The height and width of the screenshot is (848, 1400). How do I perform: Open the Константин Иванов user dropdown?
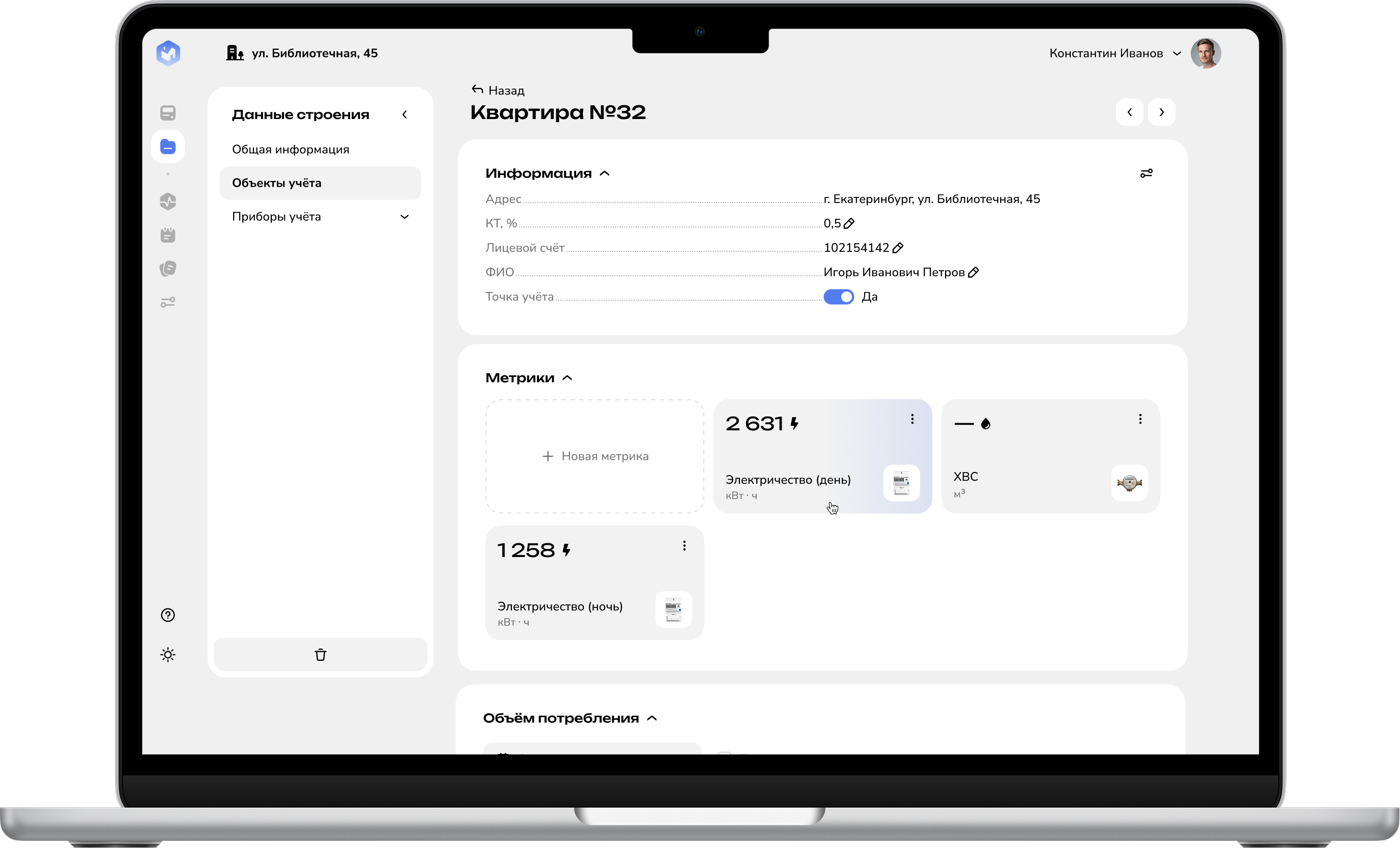1177,53
